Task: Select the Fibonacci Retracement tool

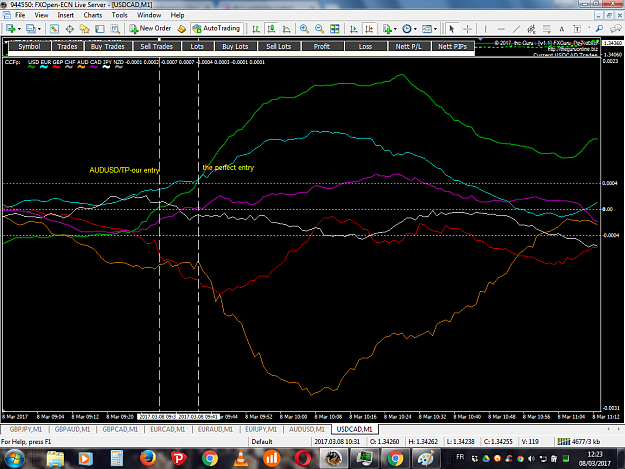Action: click(546, 29)
